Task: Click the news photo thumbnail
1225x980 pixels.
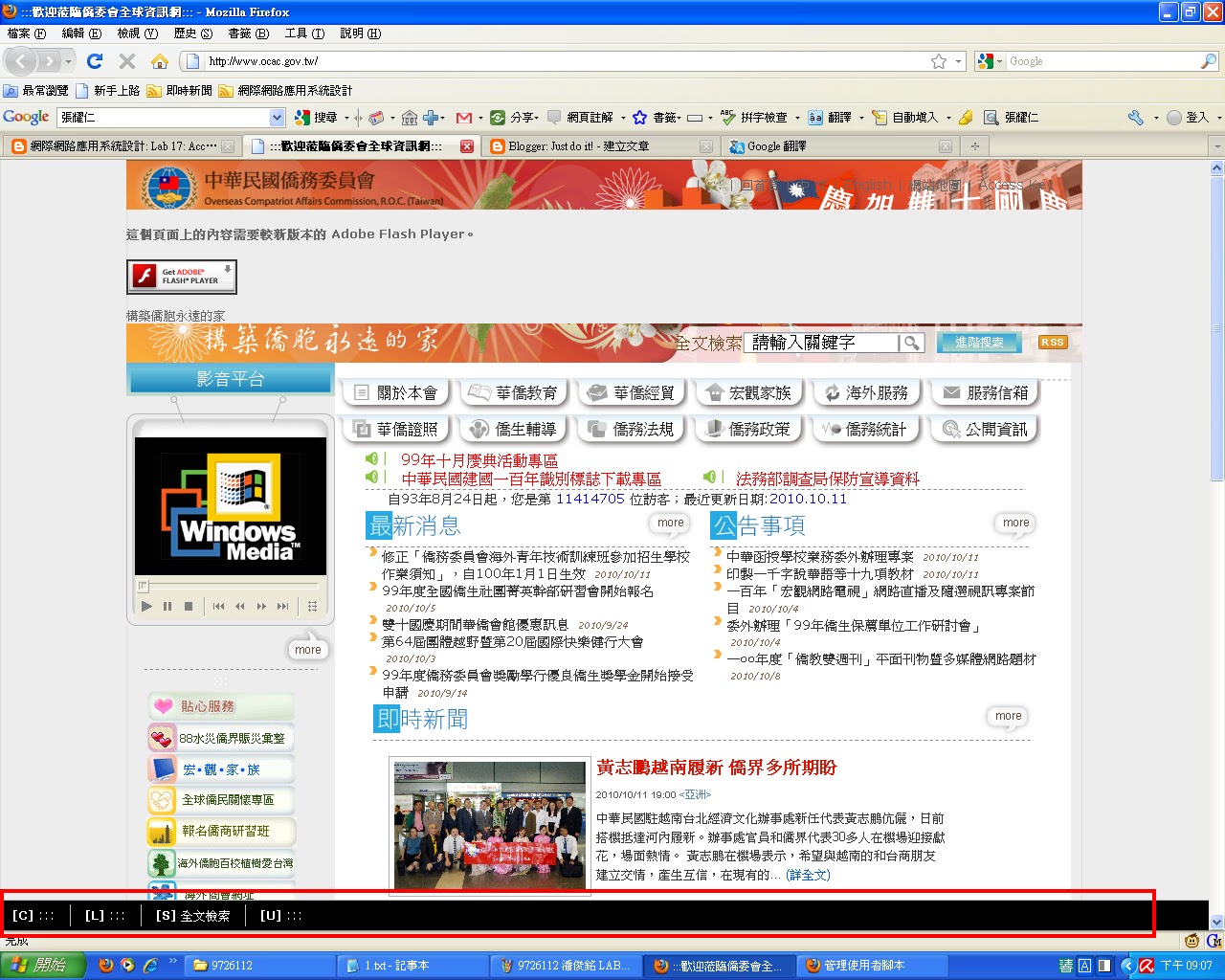Action: click(x=490, y=827)
